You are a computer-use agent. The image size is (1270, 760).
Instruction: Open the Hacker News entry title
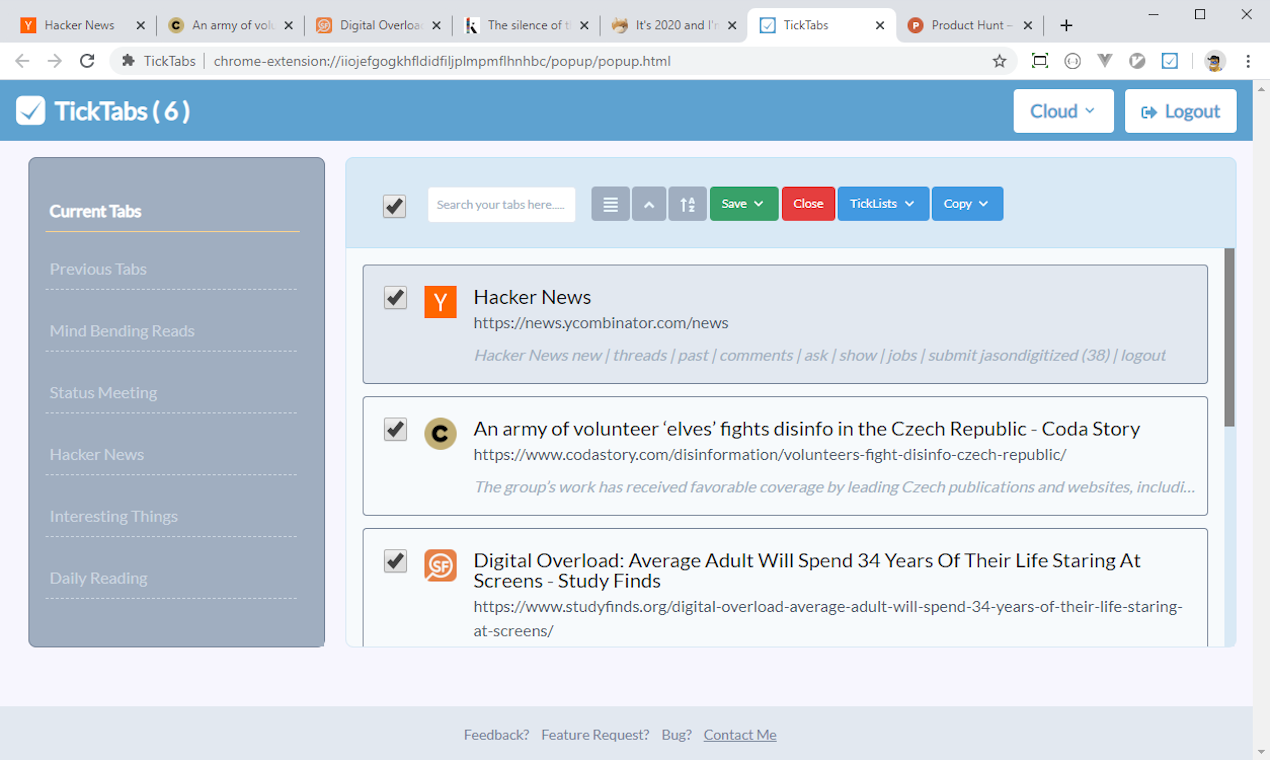tap(532, 297)
